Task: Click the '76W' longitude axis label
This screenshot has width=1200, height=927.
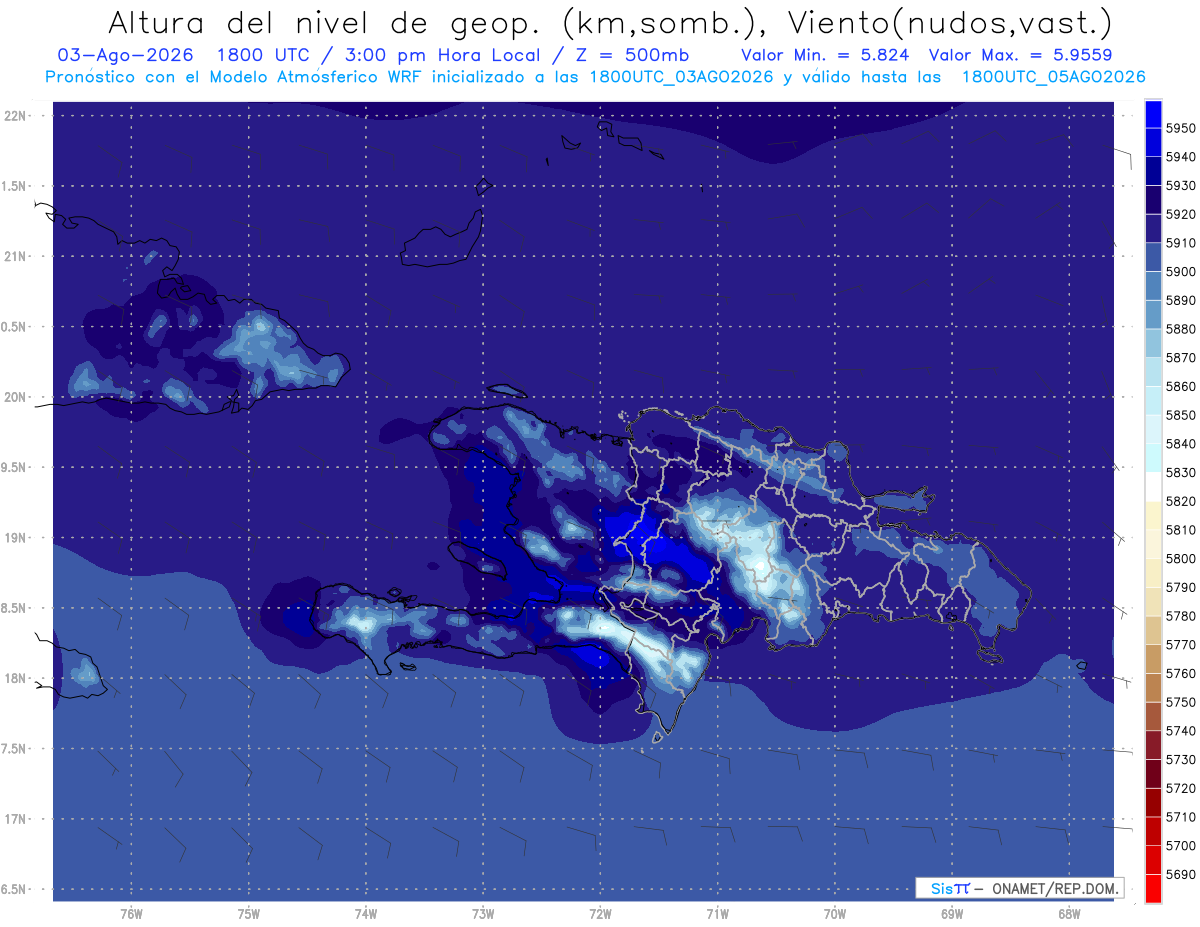Action: point(131,913)
